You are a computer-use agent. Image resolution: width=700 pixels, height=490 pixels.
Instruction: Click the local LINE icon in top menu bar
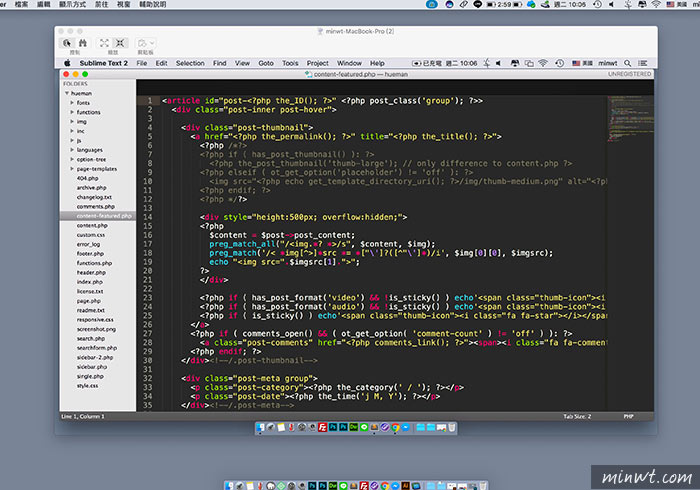pos(477,4)
